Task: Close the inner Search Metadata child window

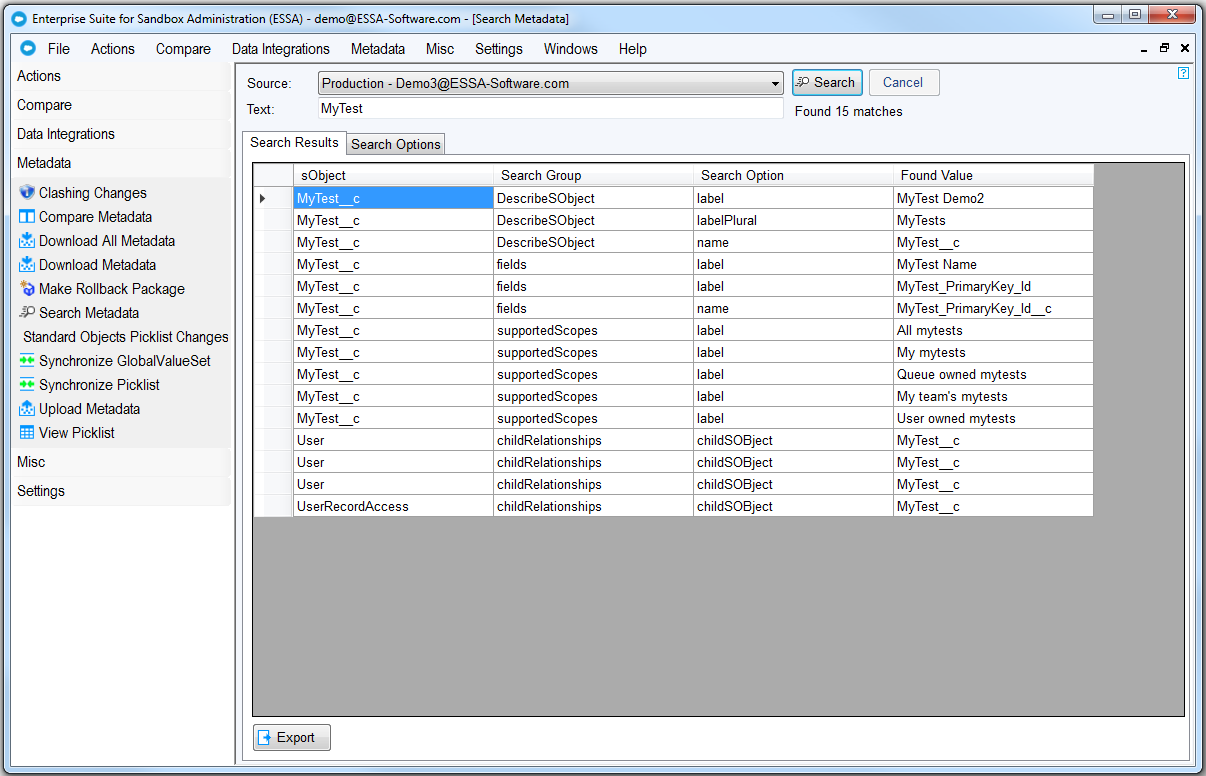Action: point(1185,48)
